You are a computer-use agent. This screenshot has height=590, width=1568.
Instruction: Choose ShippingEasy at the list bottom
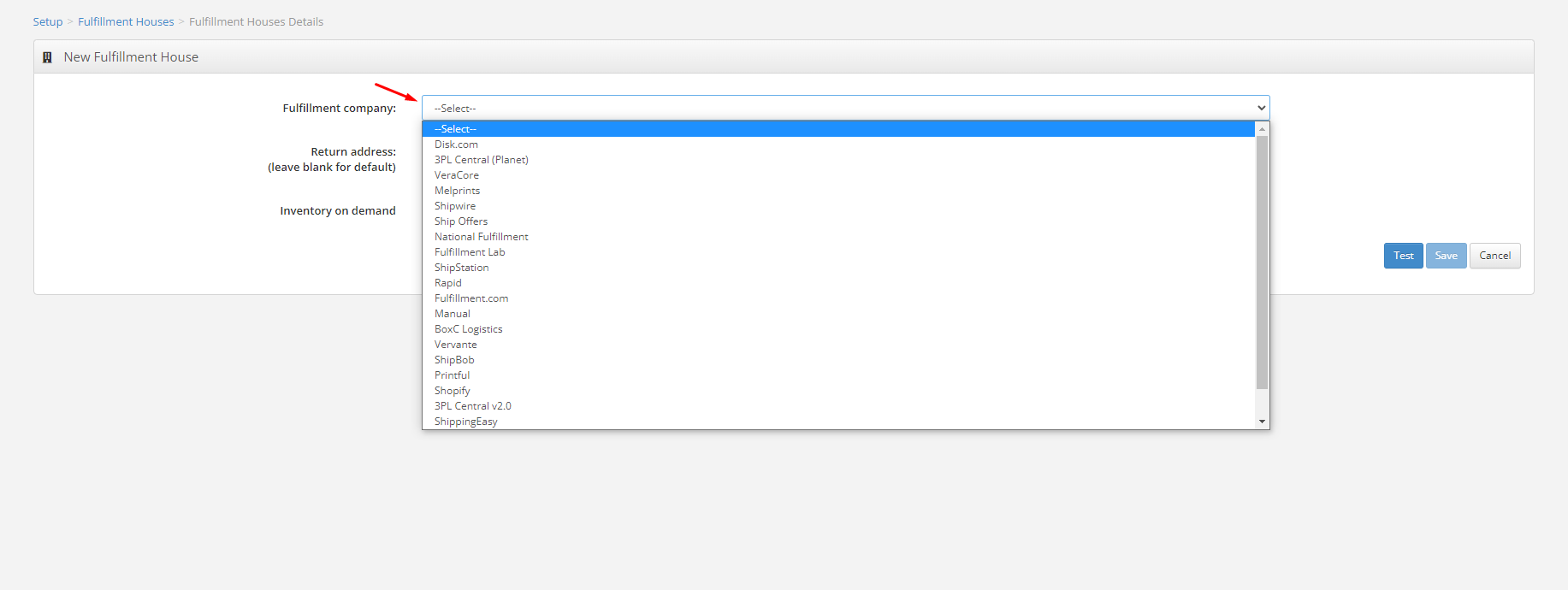tap(838, 422)
